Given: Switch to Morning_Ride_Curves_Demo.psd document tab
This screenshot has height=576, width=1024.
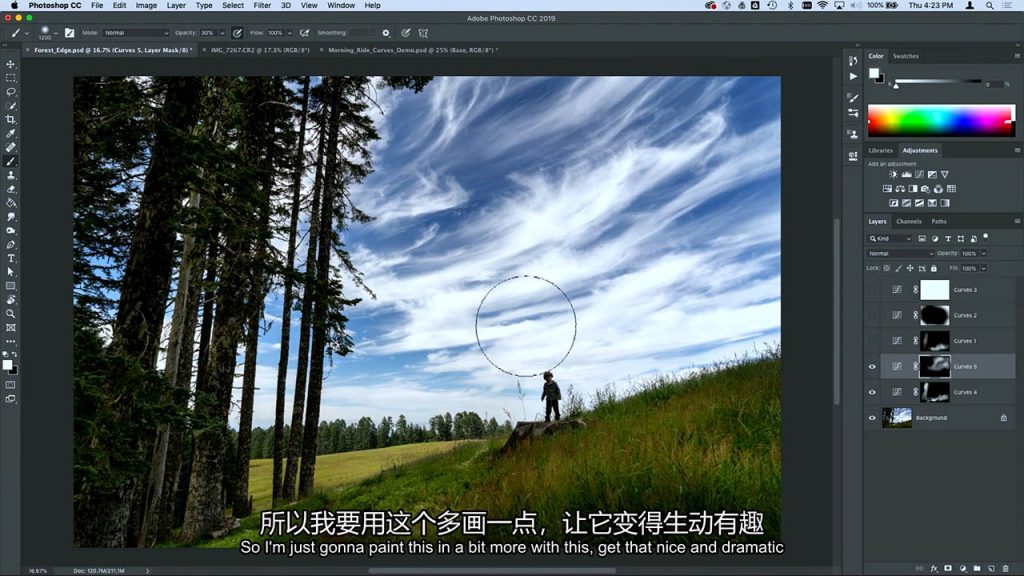Looking at the screenshot, I should pyautogui.click(x=412, y=50).
